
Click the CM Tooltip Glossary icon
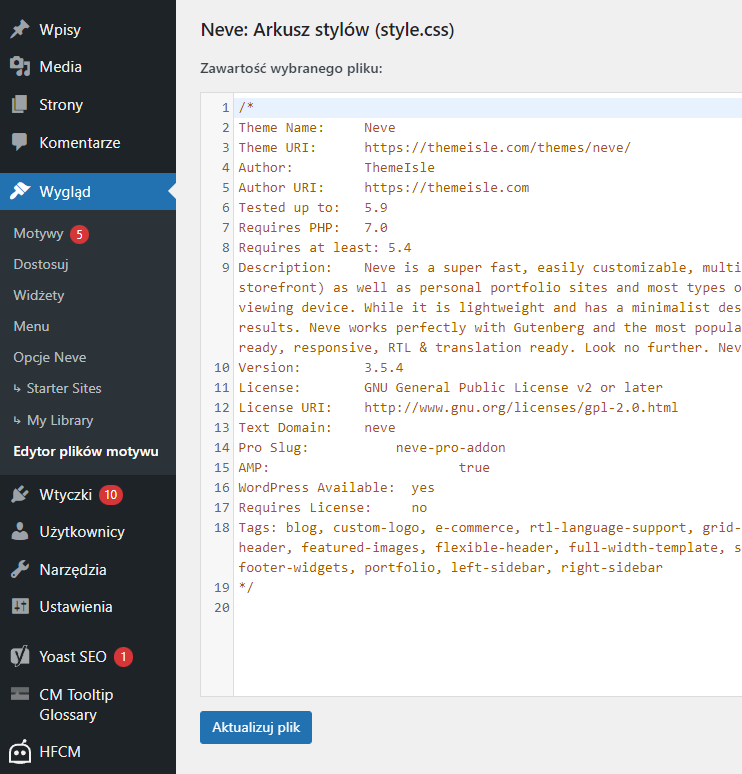point(20,694)
